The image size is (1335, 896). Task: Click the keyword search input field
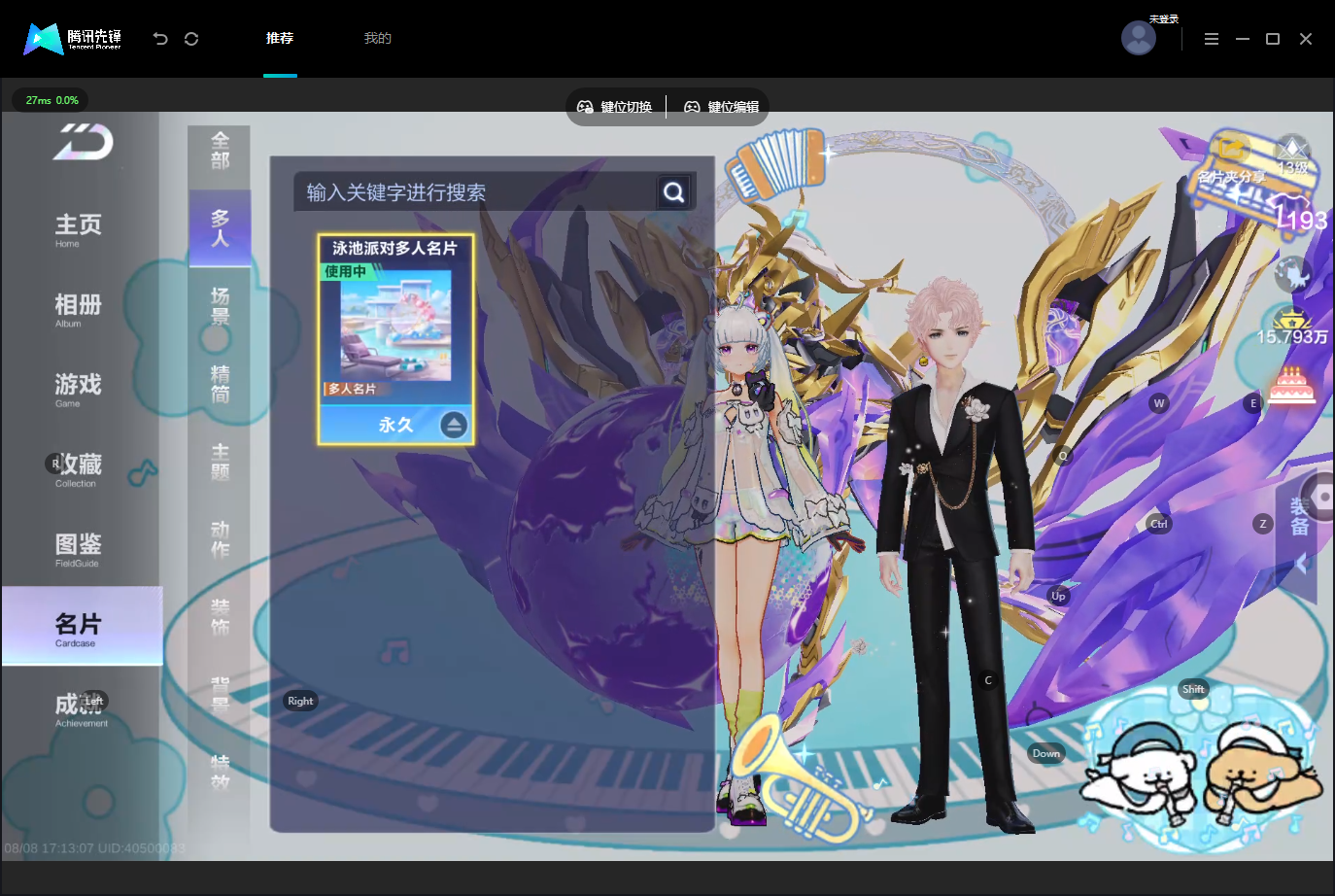pos(476,192)
